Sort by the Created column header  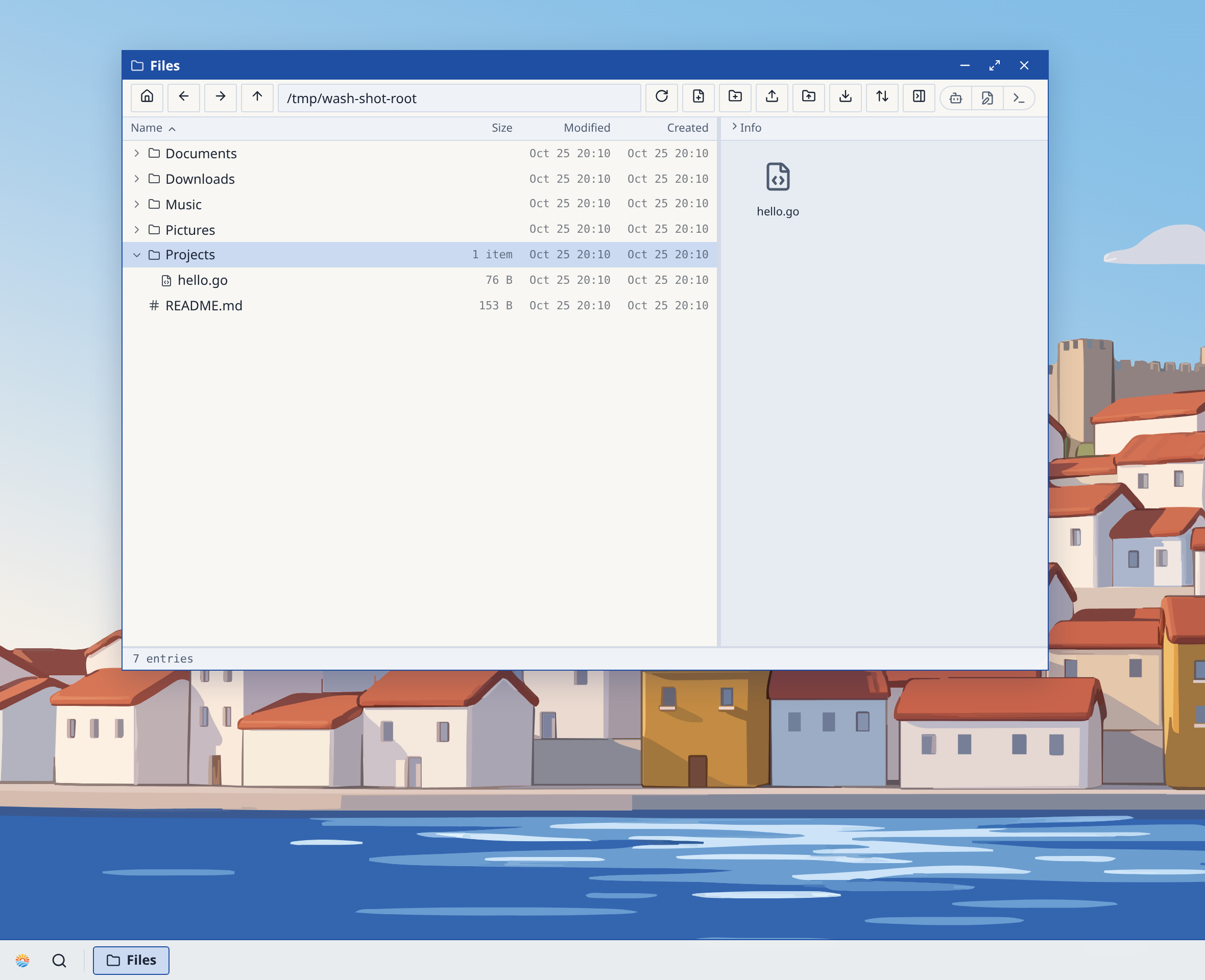pyautogui.click(x=687, y=128)
